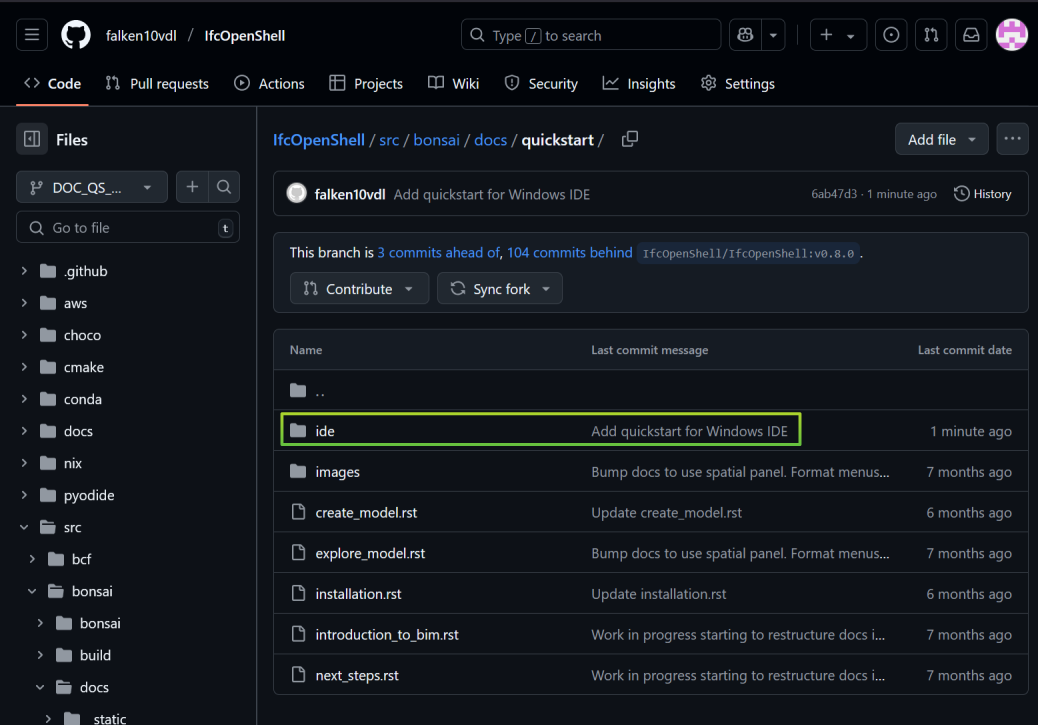Search the file tree magnifier icon
This screenshot has width=1038, height=725.
(224, 187)
